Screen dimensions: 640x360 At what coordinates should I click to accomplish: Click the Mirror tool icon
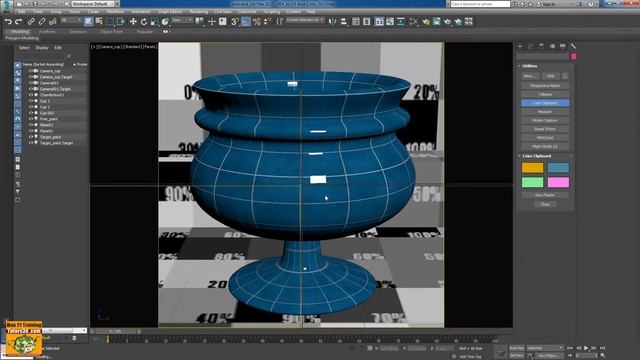(x=333, y=22)
